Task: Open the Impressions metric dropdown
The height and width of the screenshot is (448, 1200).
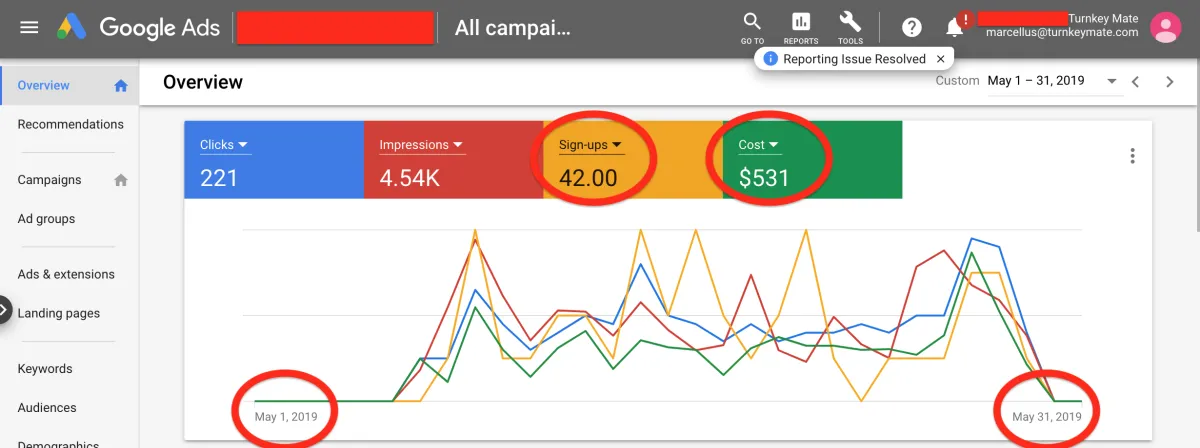Action: pyautogui.click(x=421, y=145)
